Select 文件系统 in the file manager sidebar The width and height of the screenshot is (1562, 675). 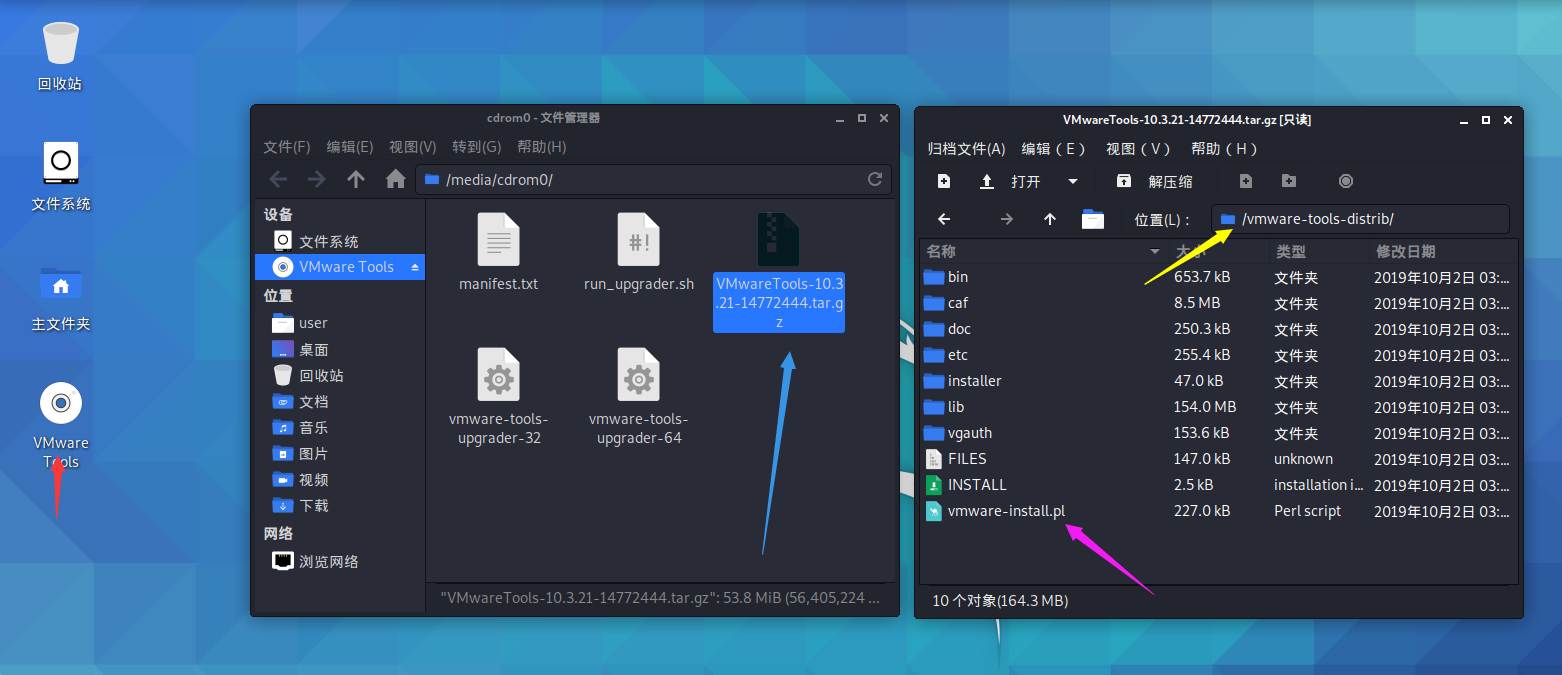pos(340,242)
